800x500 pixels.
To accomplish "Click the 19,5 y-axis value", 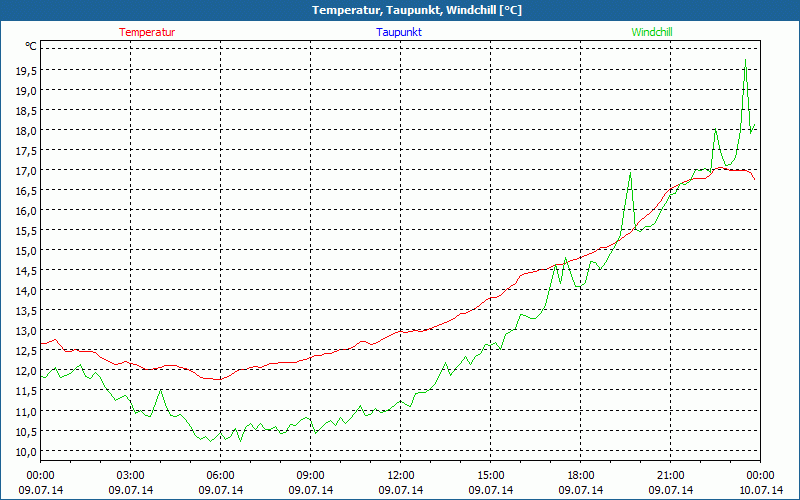I will [x=26, y=70].
